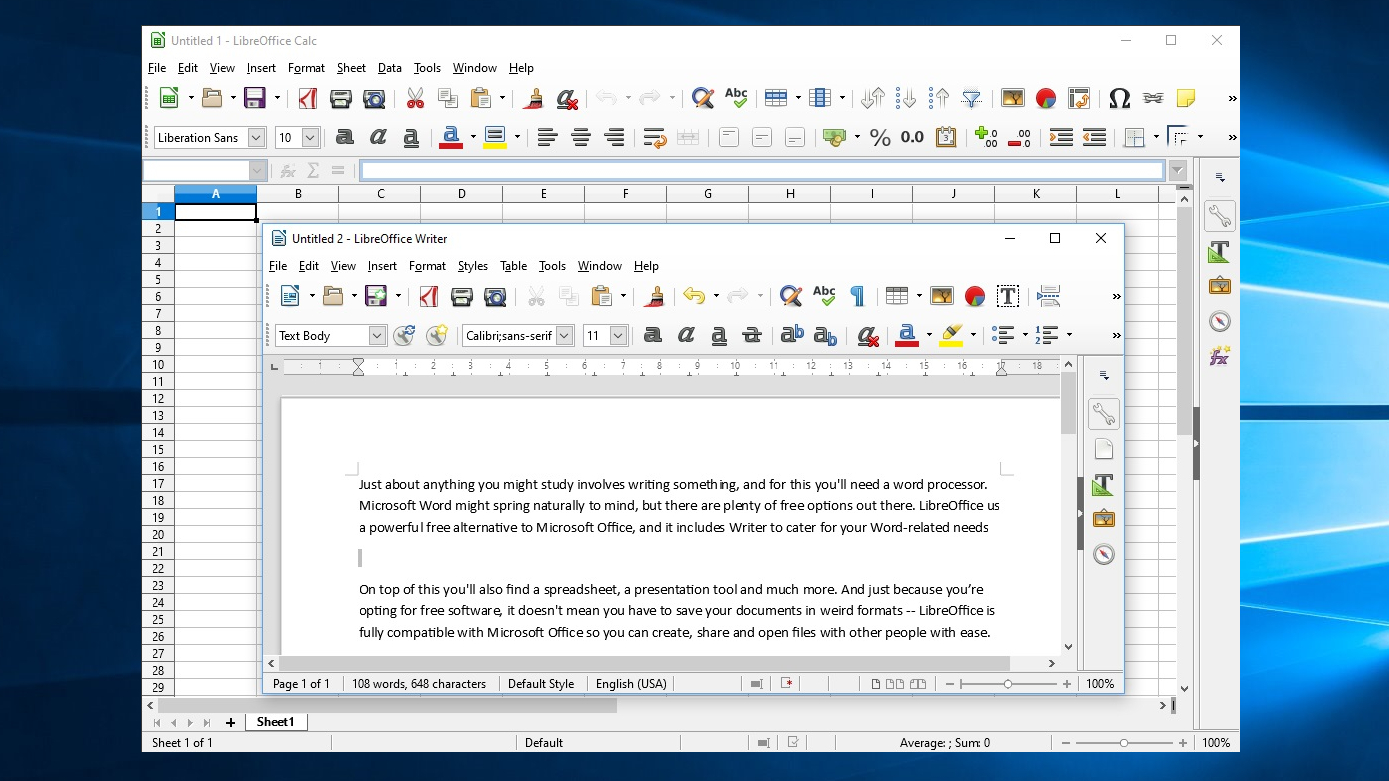Open the Navigator in the Calc sidebar

[1219, 321]
